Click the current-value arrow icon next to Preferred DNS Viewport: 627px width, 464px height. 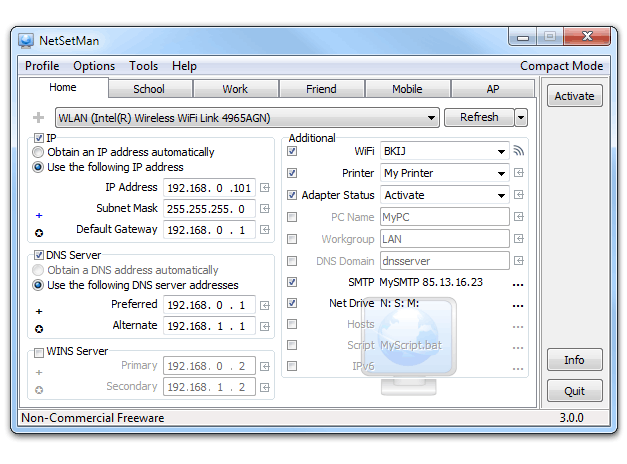point(265,306)
